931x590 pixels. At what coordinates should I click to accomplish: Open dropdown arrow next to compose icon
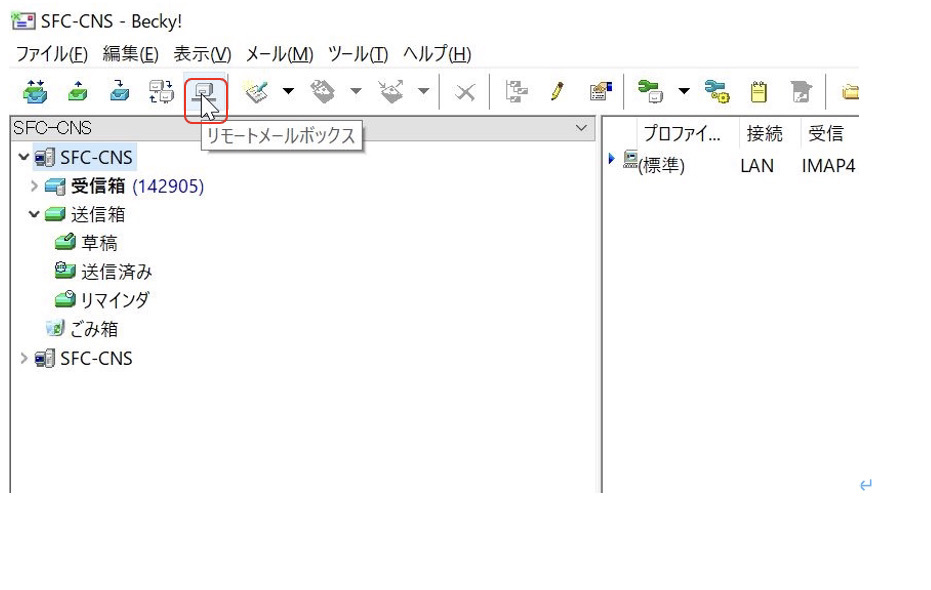coord(288,93)
